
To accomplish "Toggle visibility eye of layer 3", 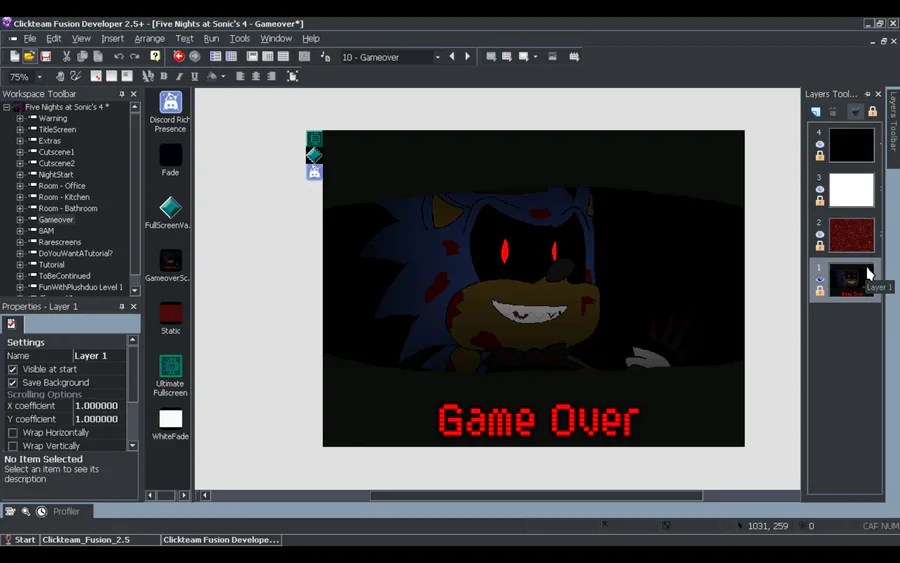I will [820, 189].
